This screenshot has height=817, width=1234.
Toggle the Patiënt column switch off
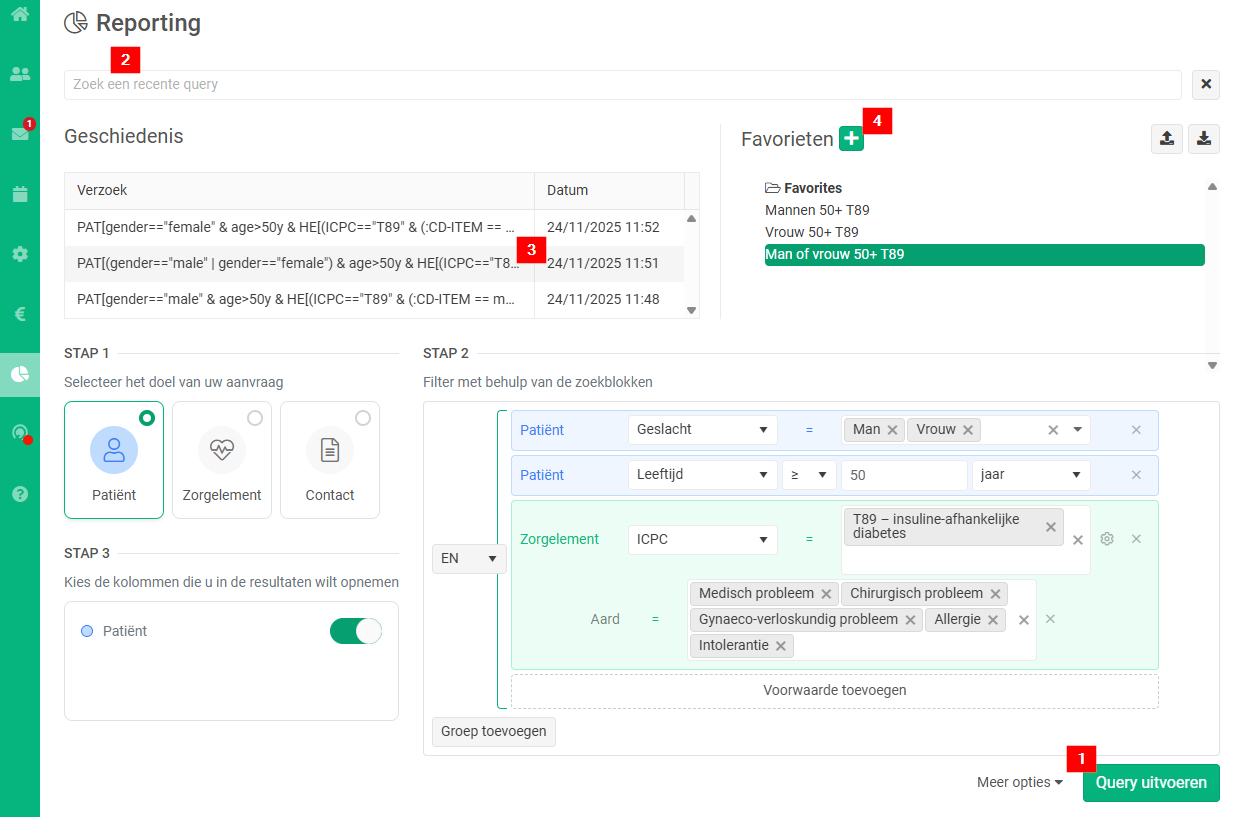coord(356,631)
